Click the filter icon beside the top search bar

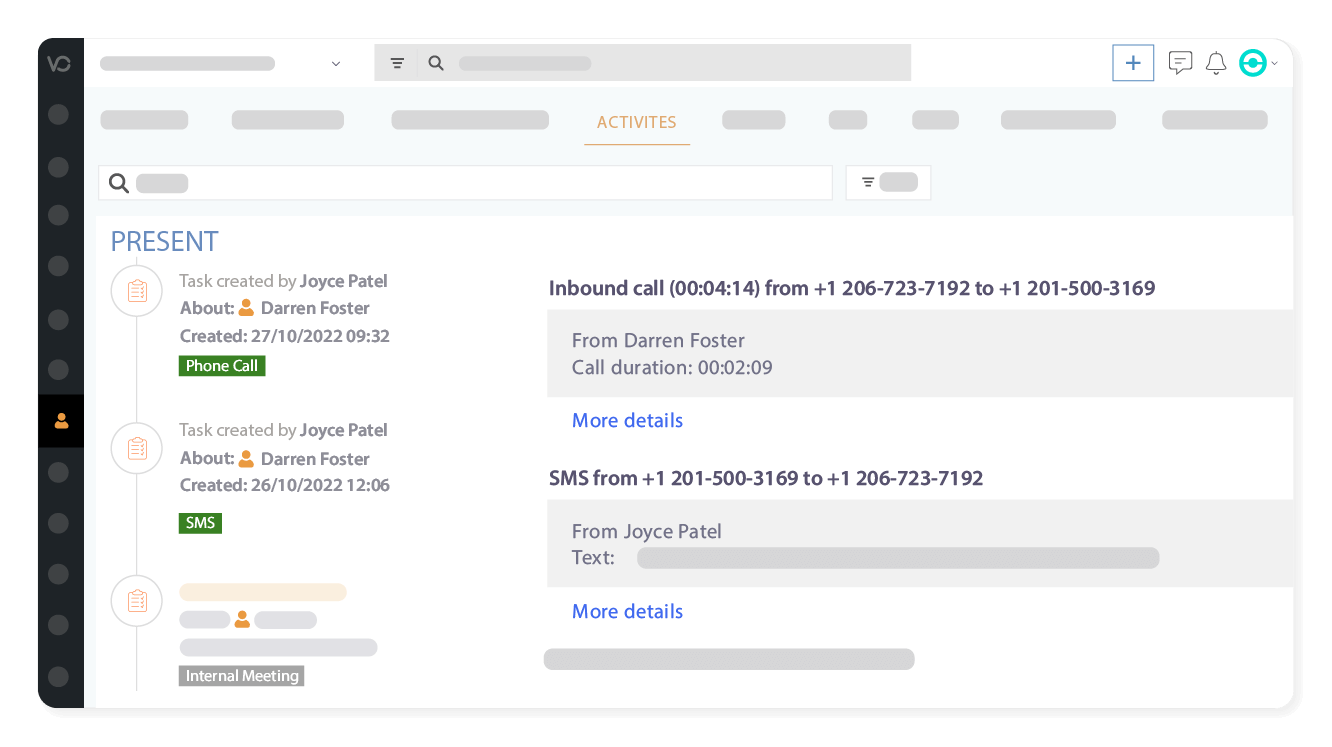pos(397,62)
